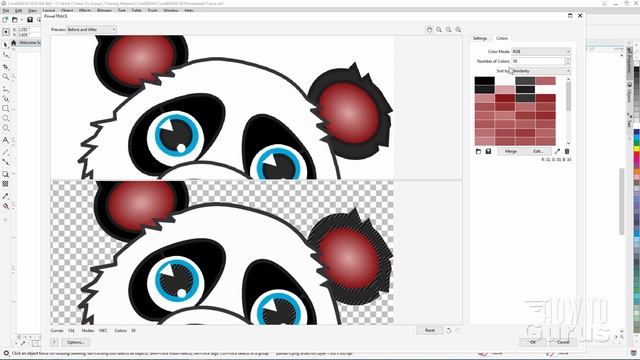Click the first magnifier icon next to the Pan hand

tap(439, 29)
